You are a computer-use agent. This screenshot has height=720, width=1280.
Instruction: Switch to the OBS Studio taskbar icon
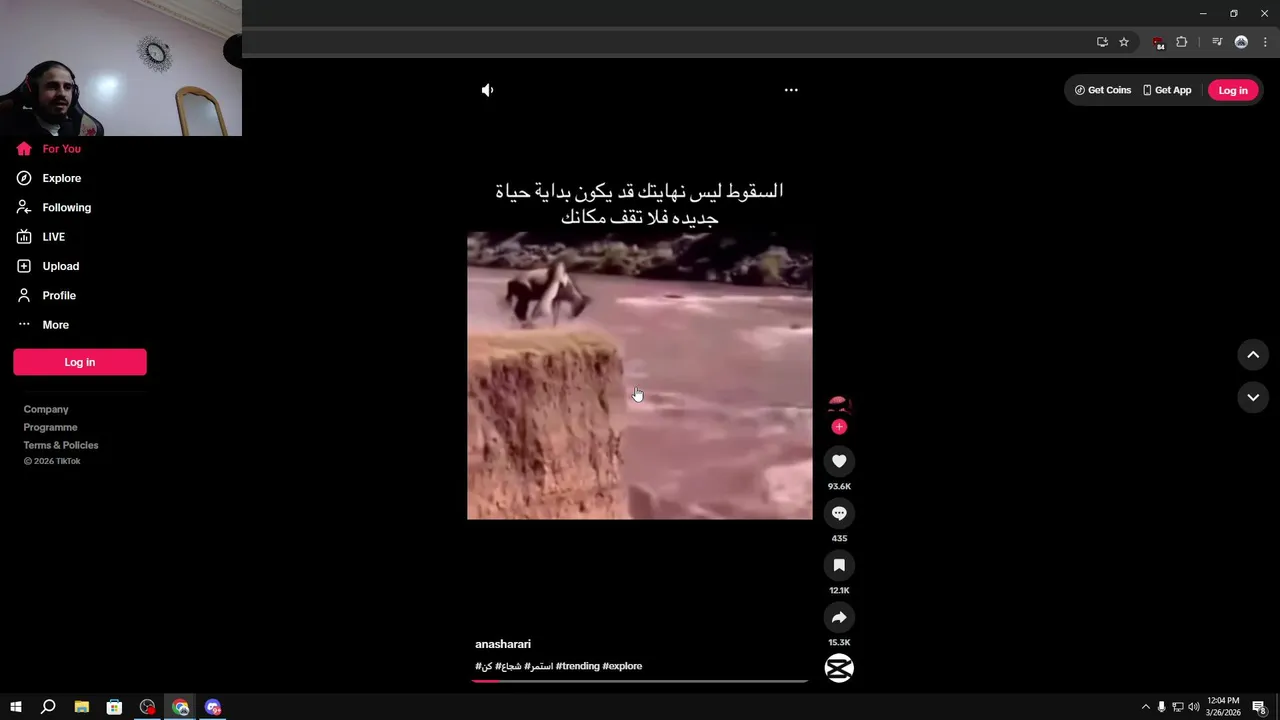click(x=148, y=707)
